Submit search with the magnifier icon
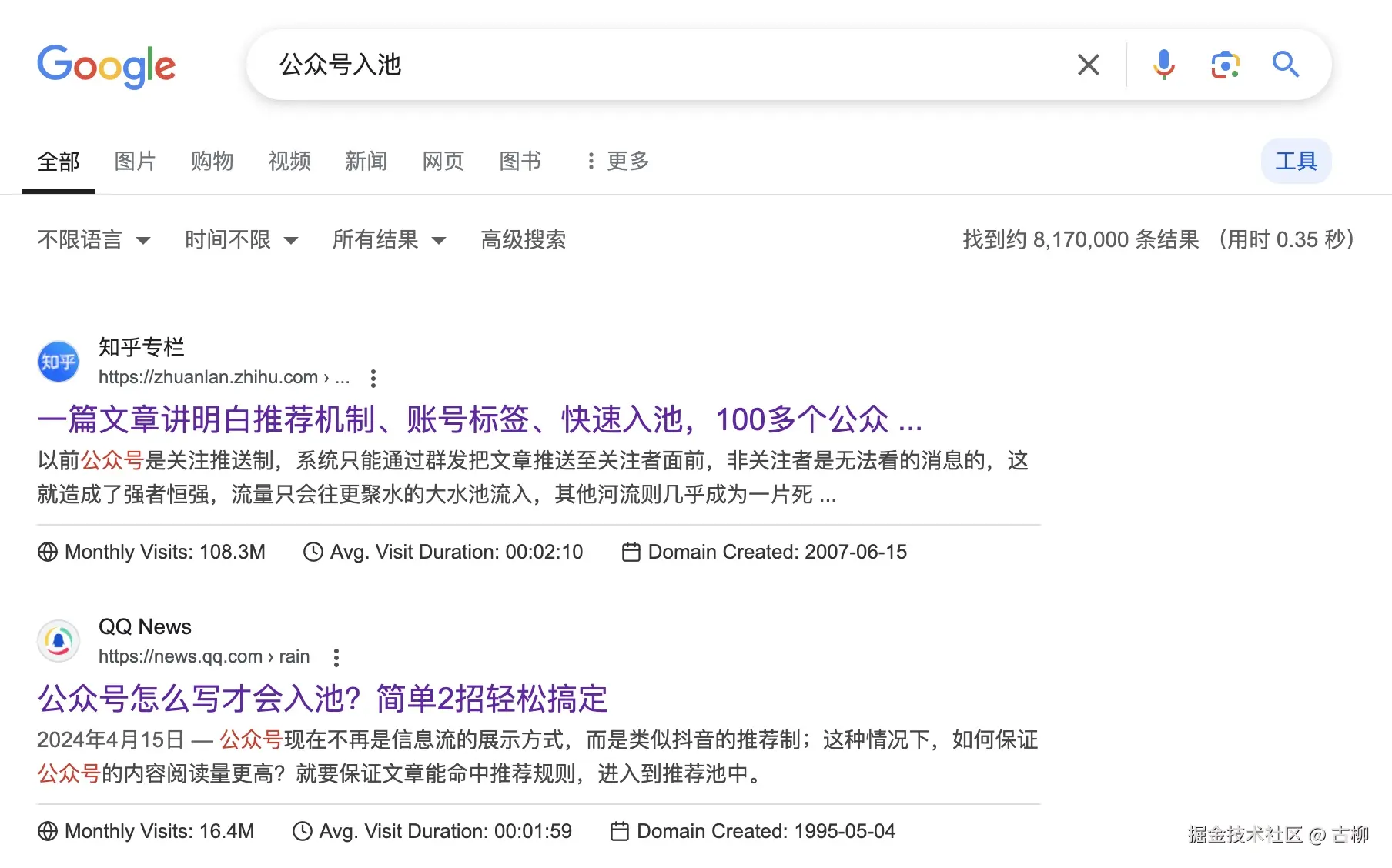This screenshot has height=868, width=1392. click(x=1286, y=65)
